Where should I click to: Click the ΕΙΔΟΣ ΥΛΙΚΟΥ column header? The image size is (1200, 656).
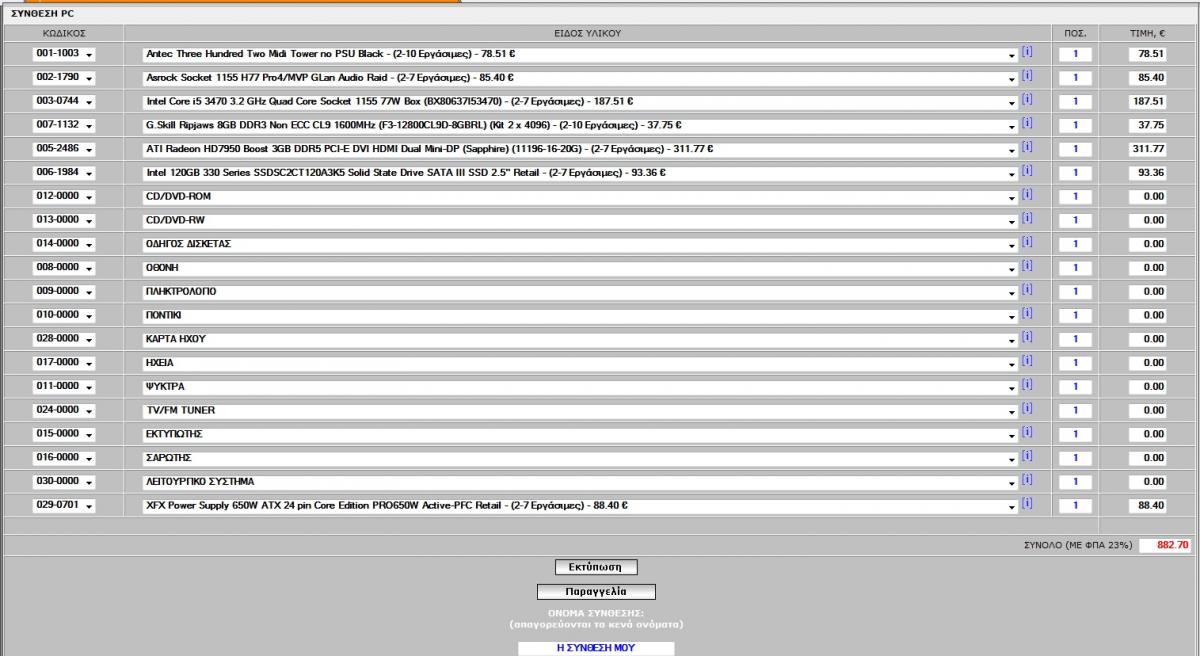587,33
